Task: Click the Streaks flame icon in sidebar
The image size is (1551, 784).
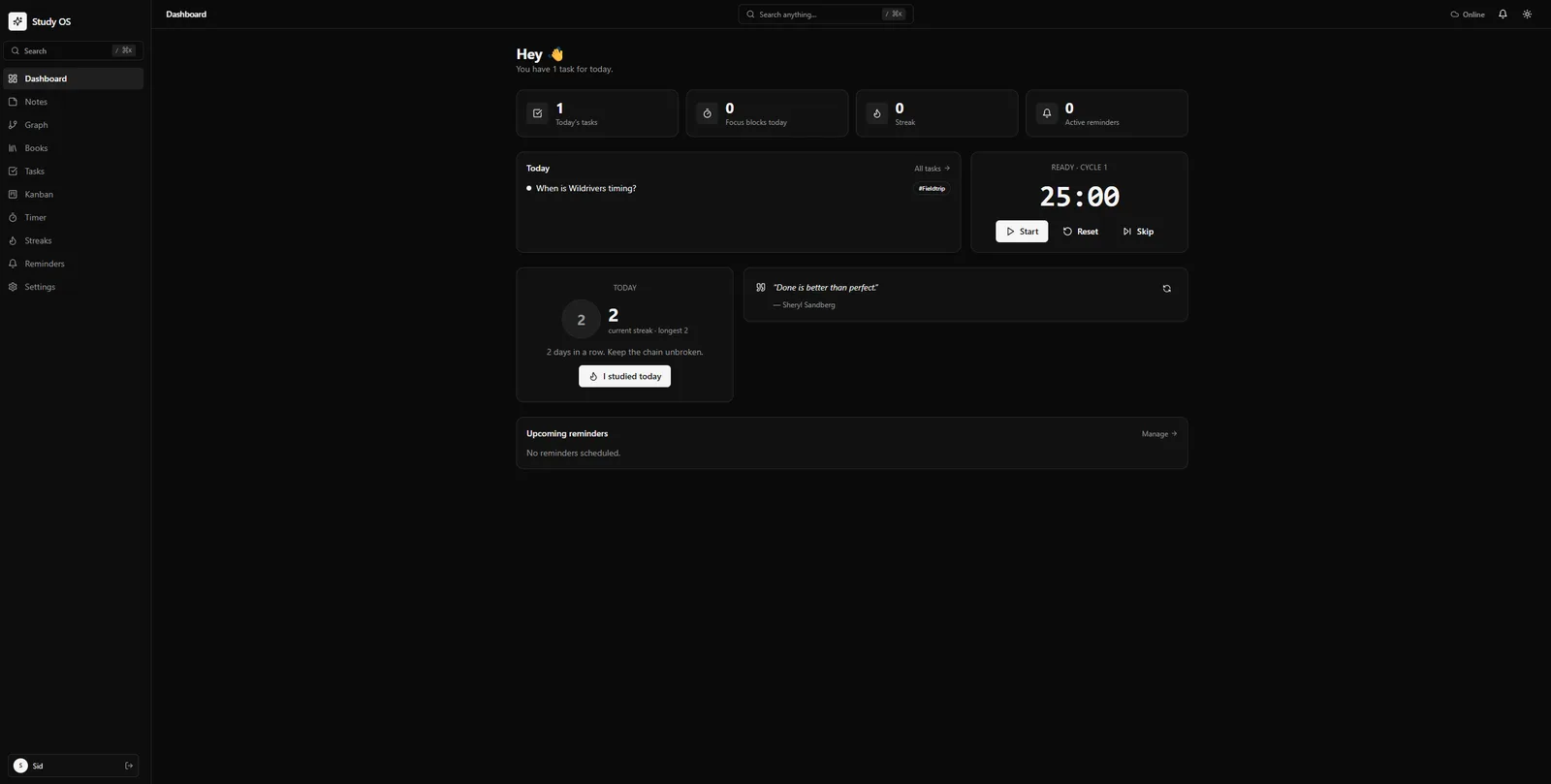Action: 13,241
